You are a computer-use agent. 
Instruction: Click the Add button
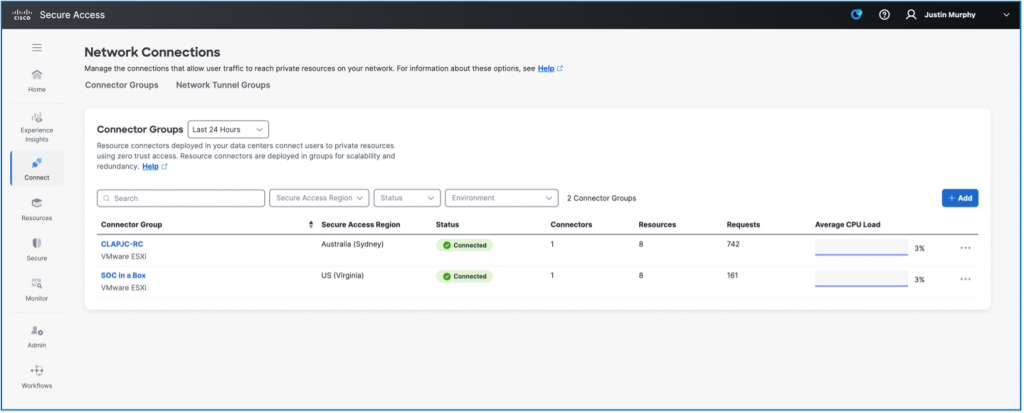(959, 198)
